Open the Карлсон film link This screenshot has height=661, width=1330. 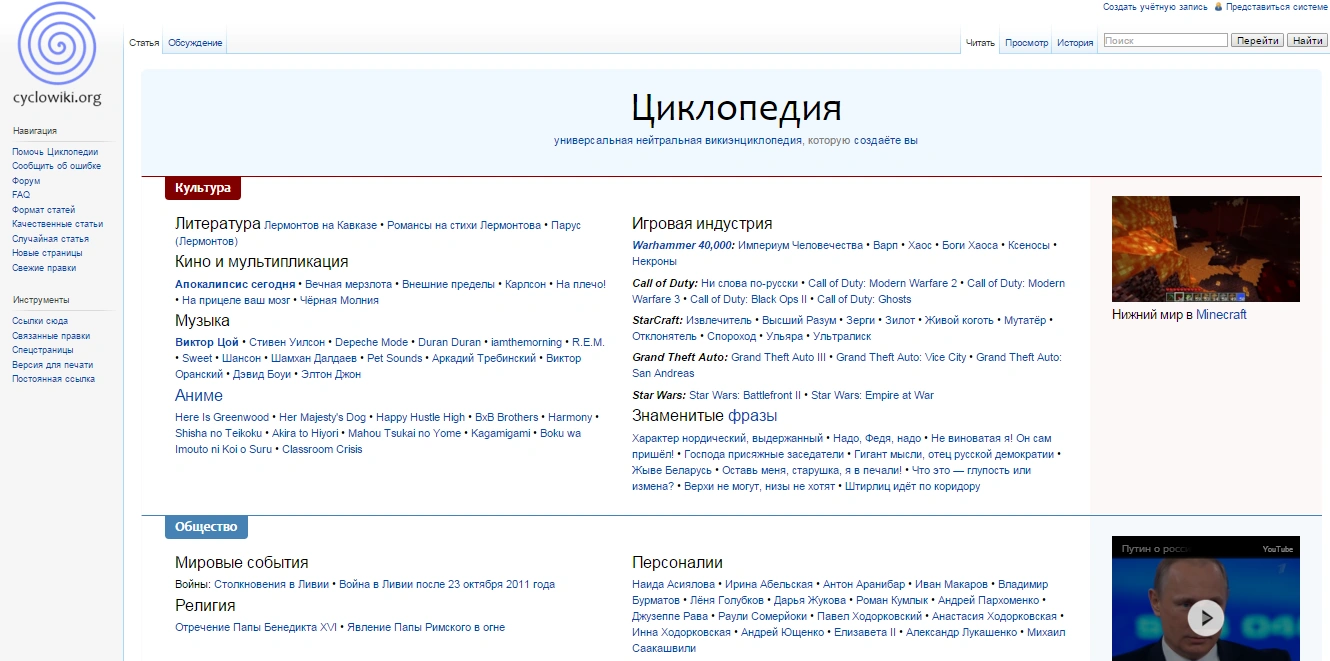pyautogui.click(x=526, y=285)
